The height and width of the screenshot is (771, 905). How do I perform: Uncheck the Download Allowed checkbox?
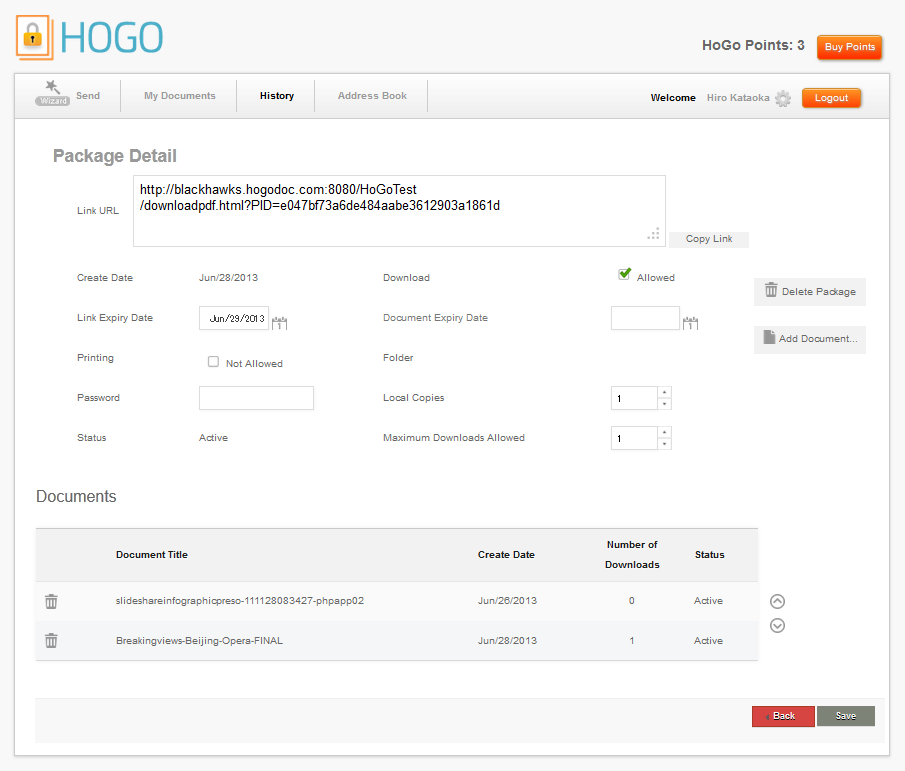624,274
